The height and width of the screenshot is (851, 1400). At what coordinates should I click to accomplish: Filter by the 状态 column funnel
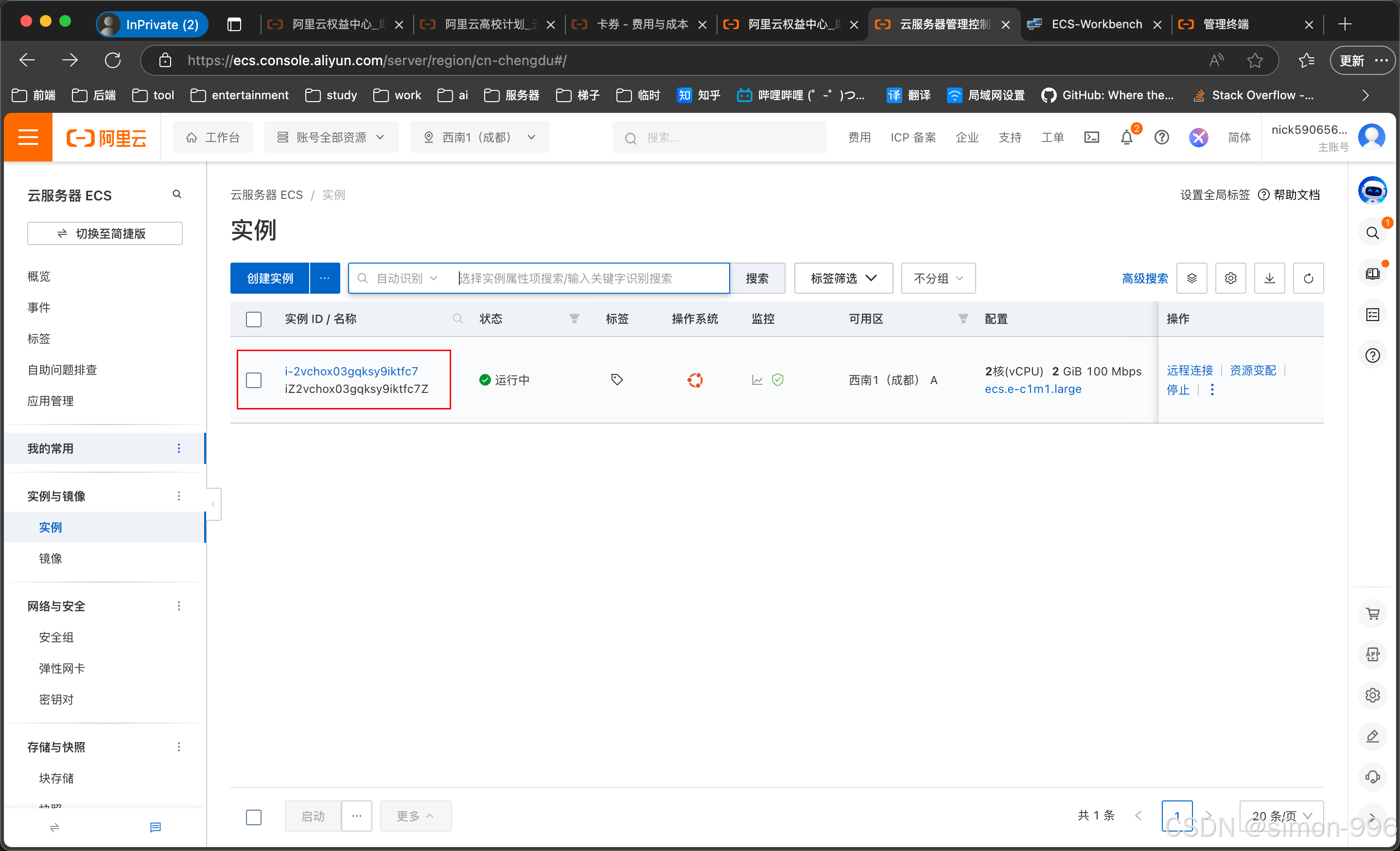pos(575,319)
